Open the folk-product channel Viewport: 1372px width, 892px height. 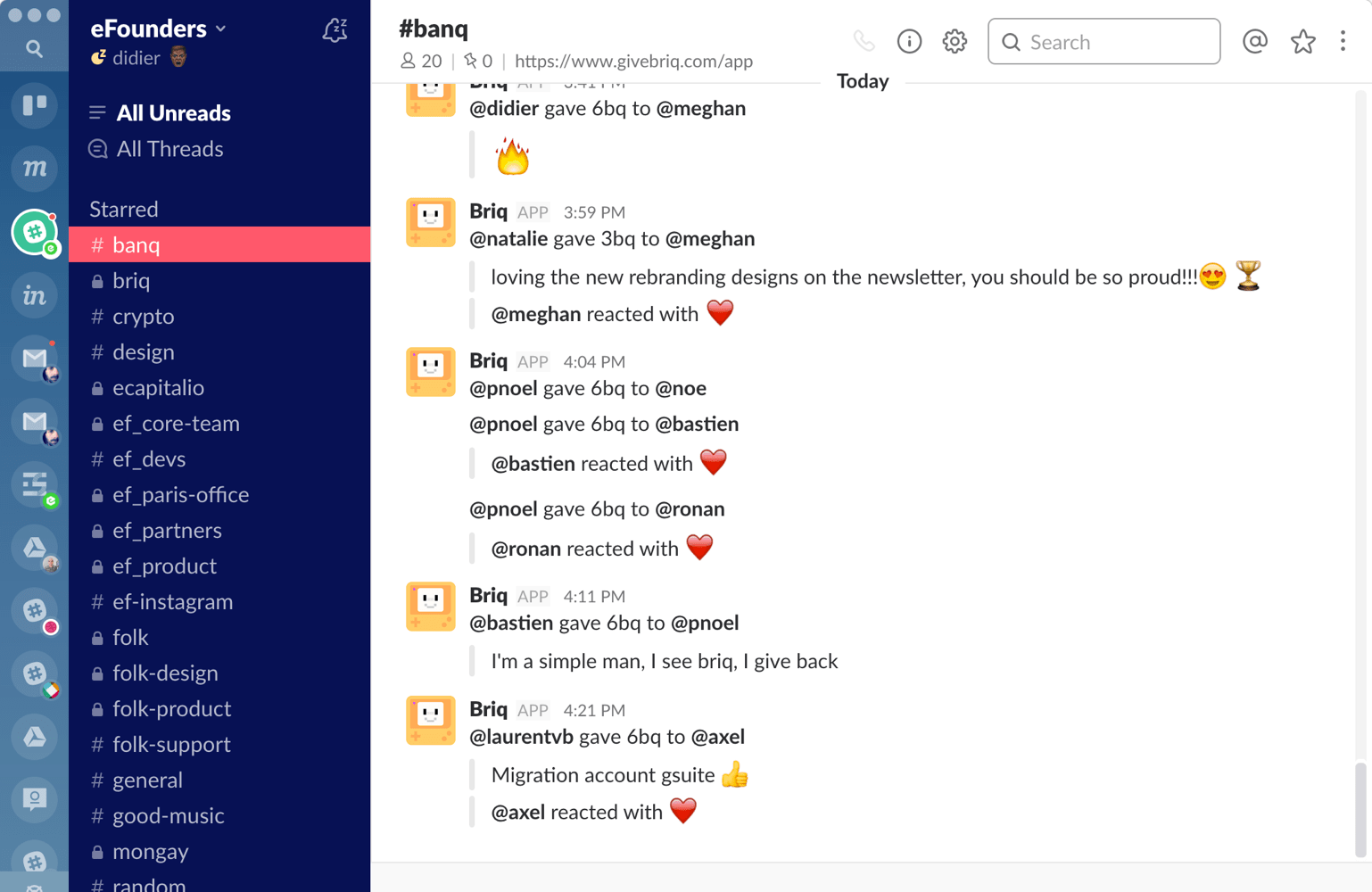click(x=219, y=708)
